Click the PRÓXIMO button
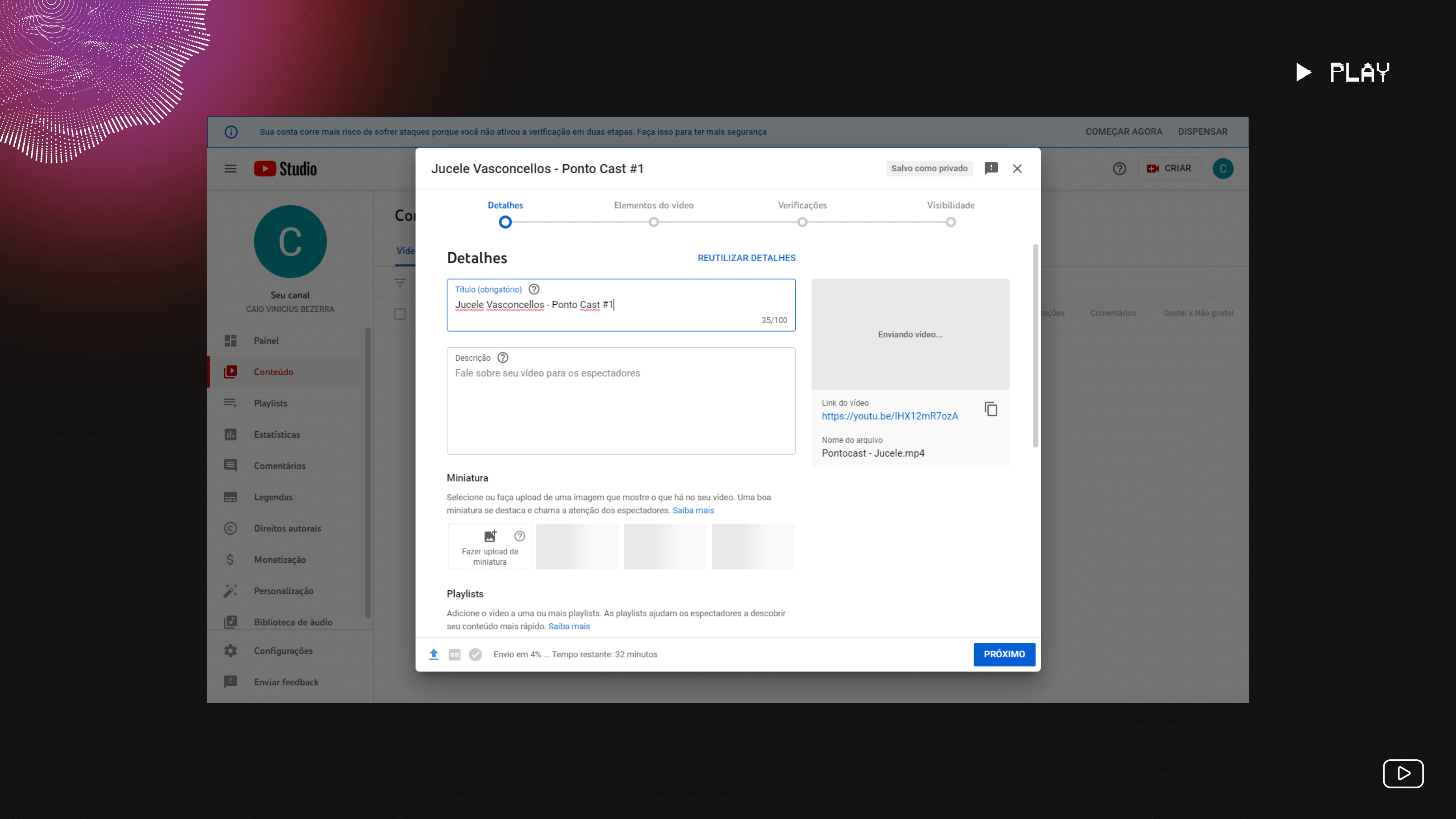The image size is (1456, 819). pos(1004,654)
